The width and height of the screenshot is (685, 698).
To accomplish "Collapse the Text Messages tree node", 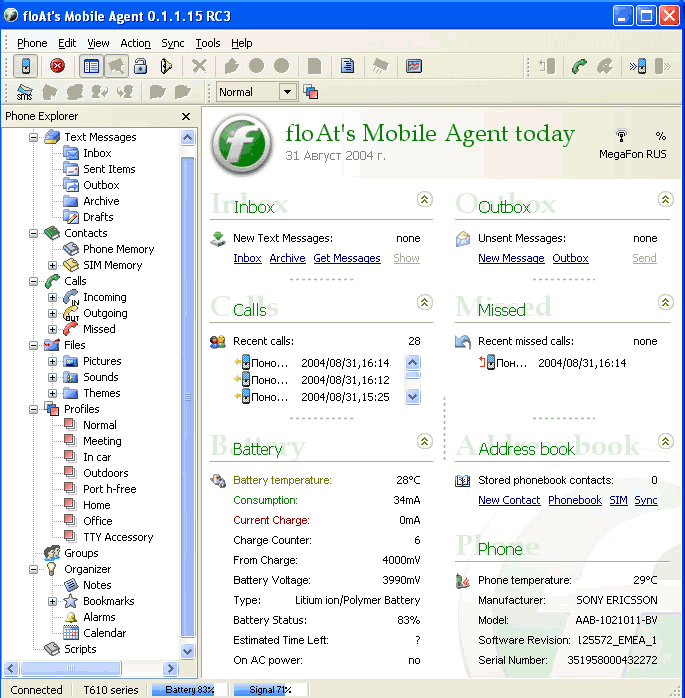I will click(x=33, y=137).
